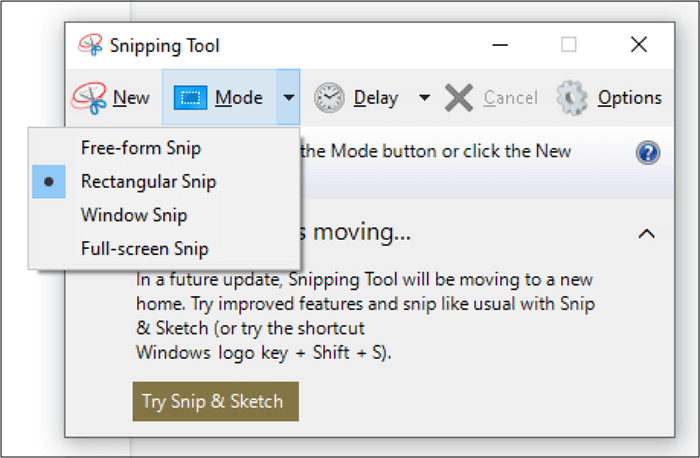Click the Try Snip & Sketch button

point(215,401)
